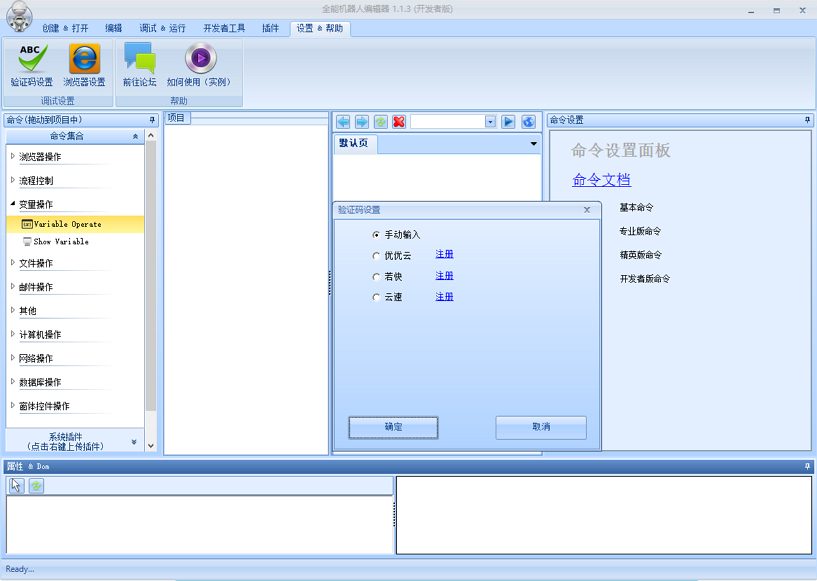817x581 pixels.
Task: Expand the 其他 tree node
Action: coord(13,310)
